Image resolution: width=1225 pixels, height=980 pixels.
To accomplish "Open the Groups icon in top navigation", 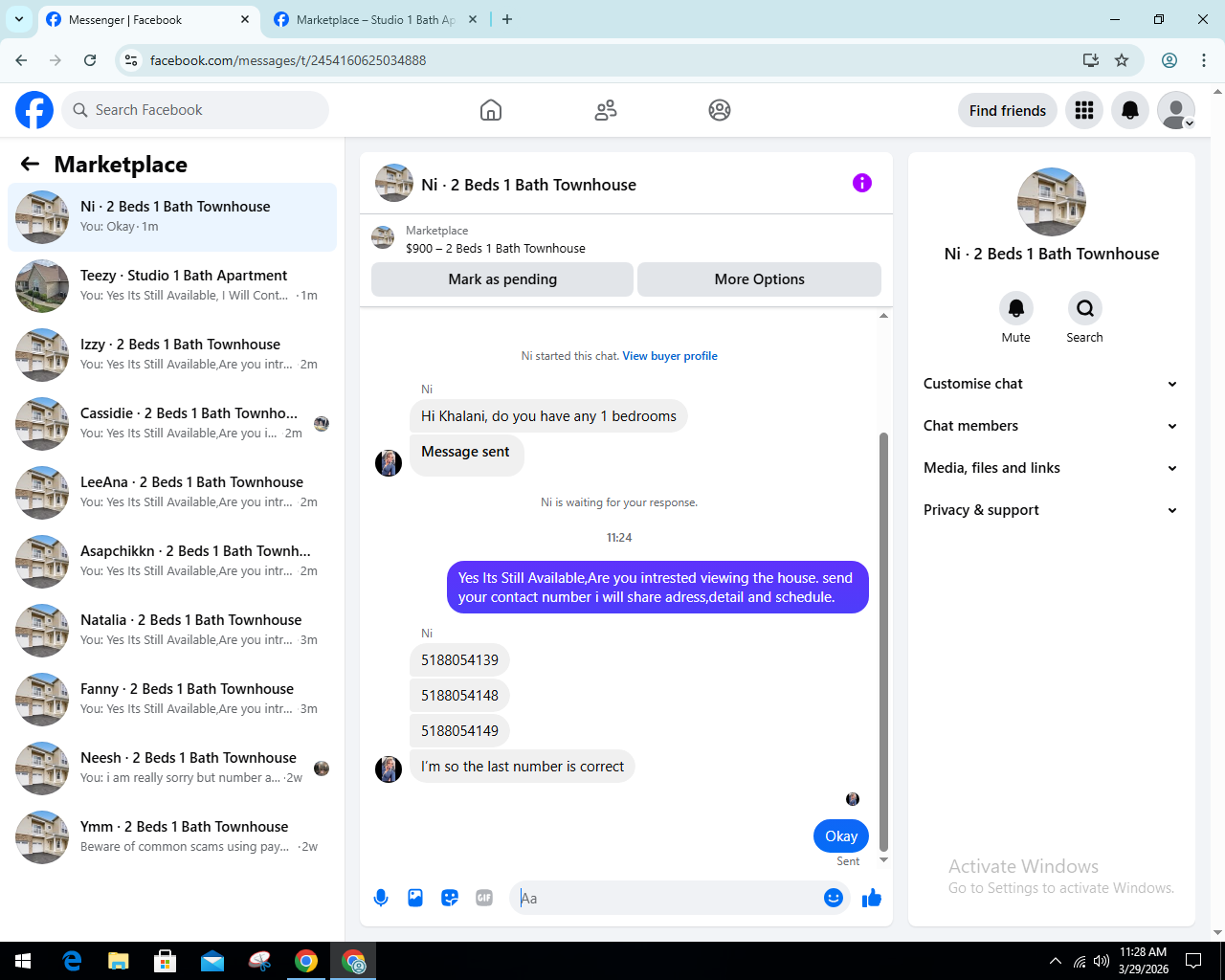I will point(720,110).
